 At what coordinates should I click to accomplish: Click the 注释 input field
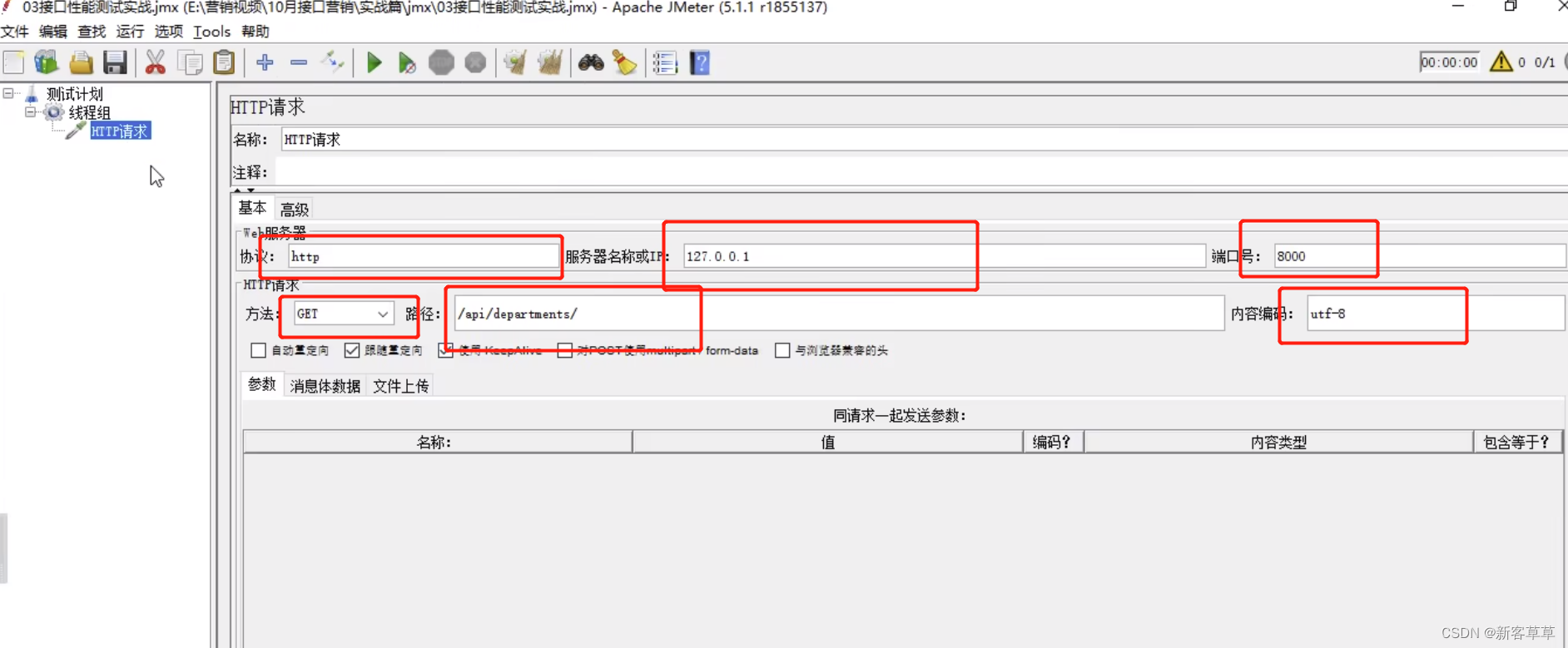(x=921, y=172)
